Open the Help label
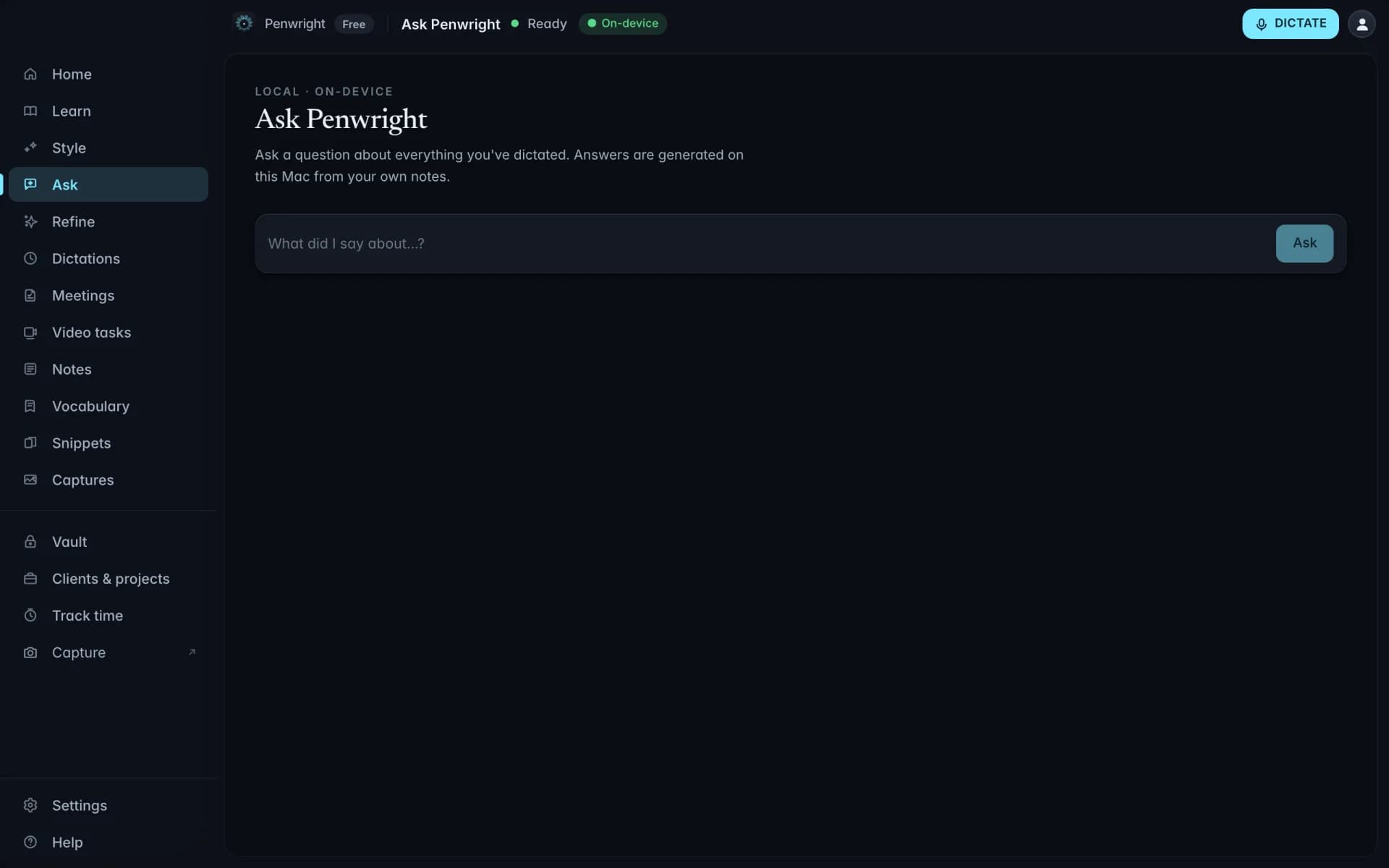Viewport: 1389px width, 868px height. [x=67, y=842]
